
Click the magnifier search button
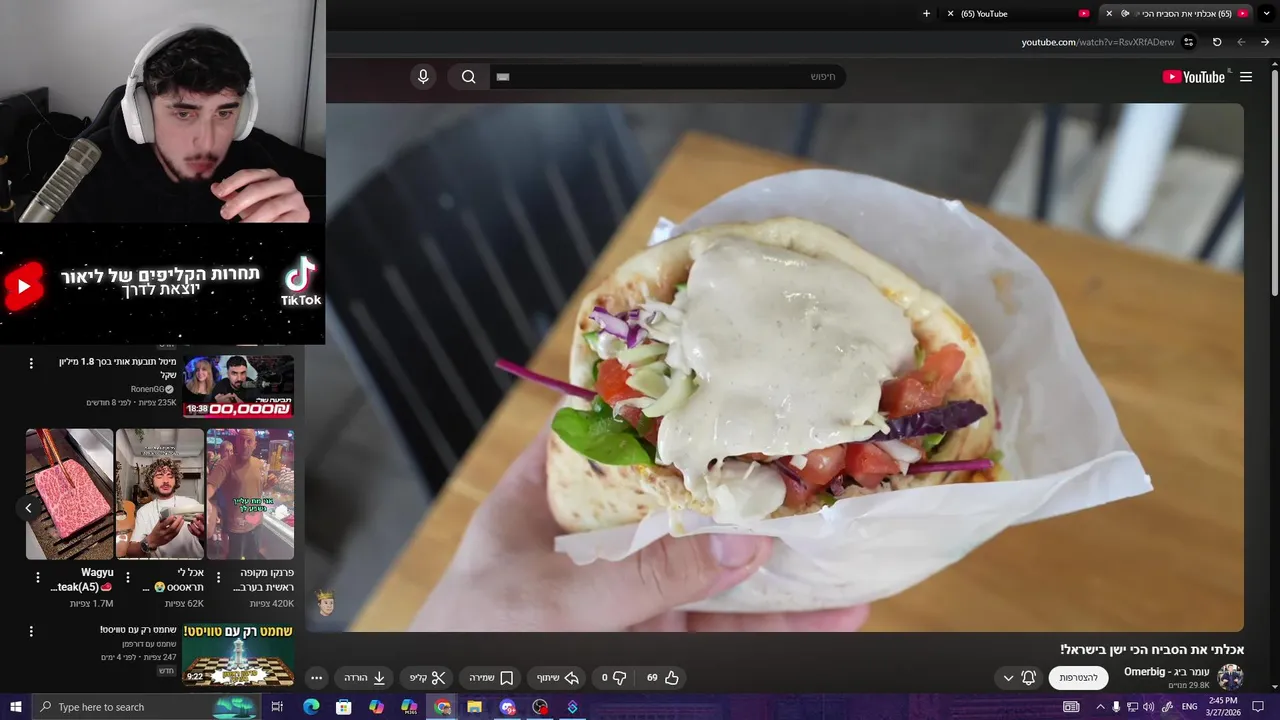click(468, 77)
